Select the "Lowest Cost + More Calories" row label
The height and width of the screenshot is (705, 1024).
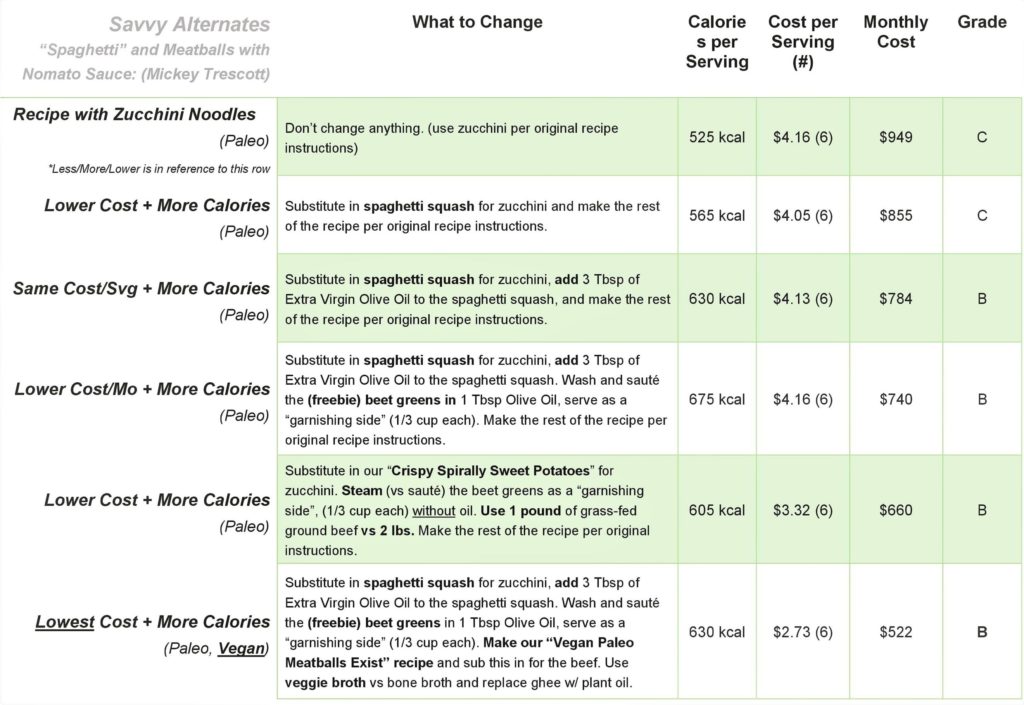pos(152,622)
